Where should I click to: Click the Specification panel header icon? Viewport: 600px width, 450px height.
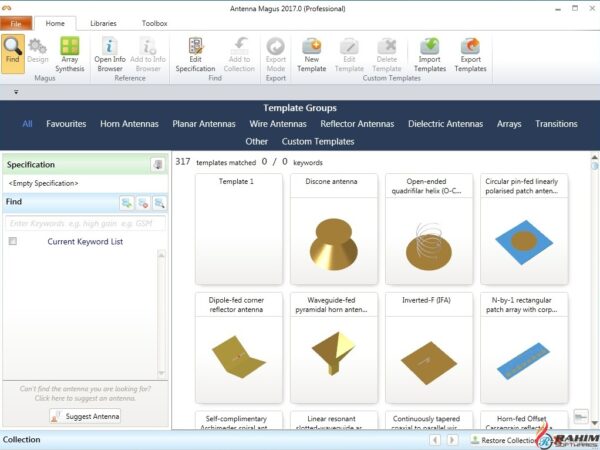(157, 164)
